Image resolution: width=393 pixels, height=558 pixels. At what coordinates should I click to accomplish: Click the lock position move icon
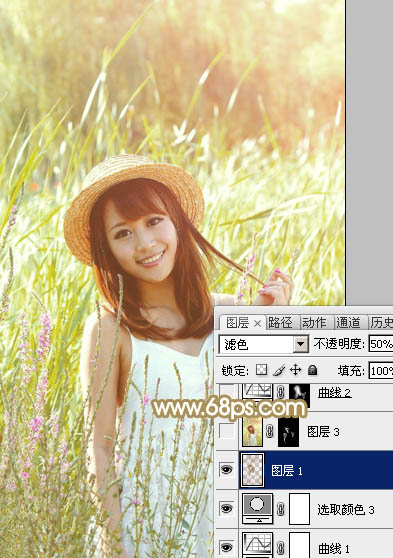pyautogui.click(x=295, y=370)
